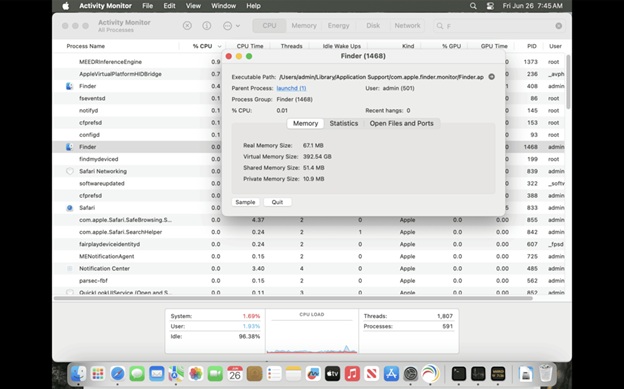Open News from the Dock
Image resolution: width=624 pixels, height=389 pixels.
[371, 374]
